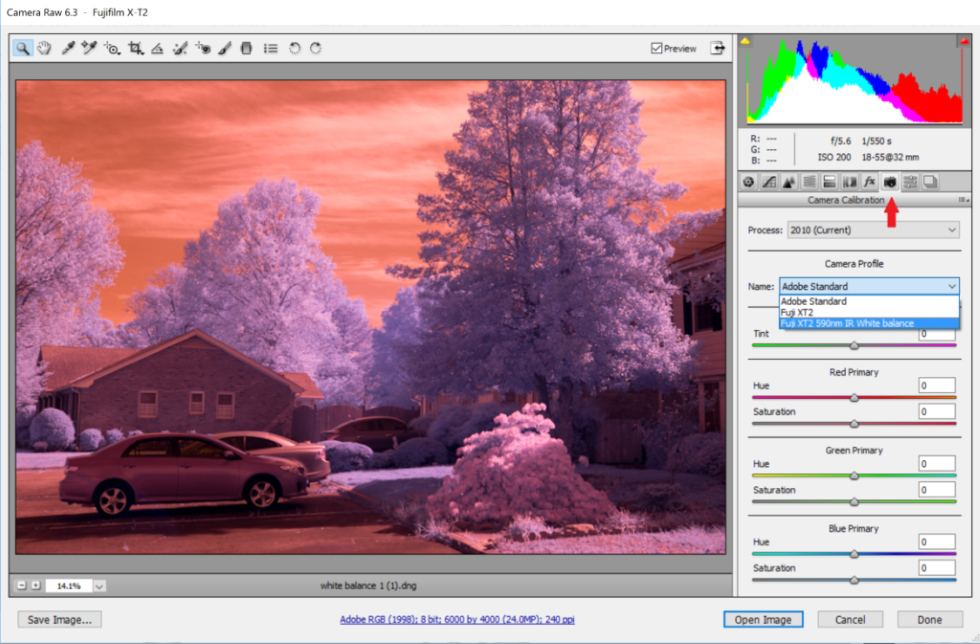This screenshot has height=644, width=980.
Task: Click the Green Primary Saturation value field
Action: (x=937, y=490)
